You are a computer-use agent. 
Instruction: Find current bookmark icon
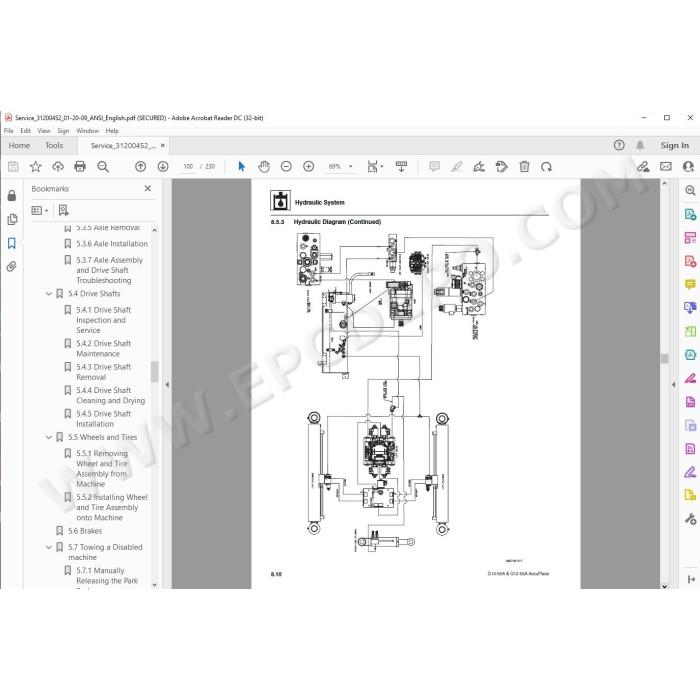pyautogui.click(x=63, y=210)
